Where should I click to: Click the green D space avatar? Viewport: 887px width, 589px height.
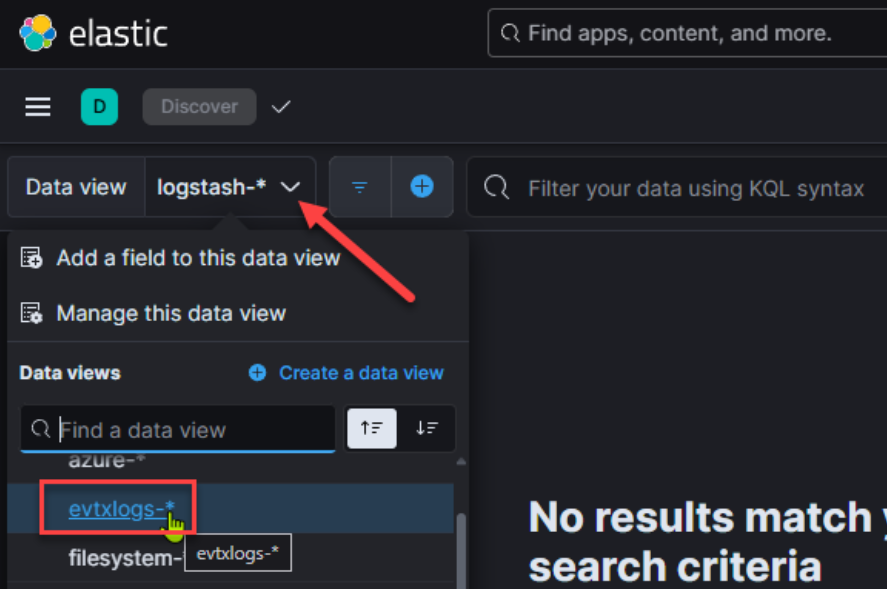[99, 107]
